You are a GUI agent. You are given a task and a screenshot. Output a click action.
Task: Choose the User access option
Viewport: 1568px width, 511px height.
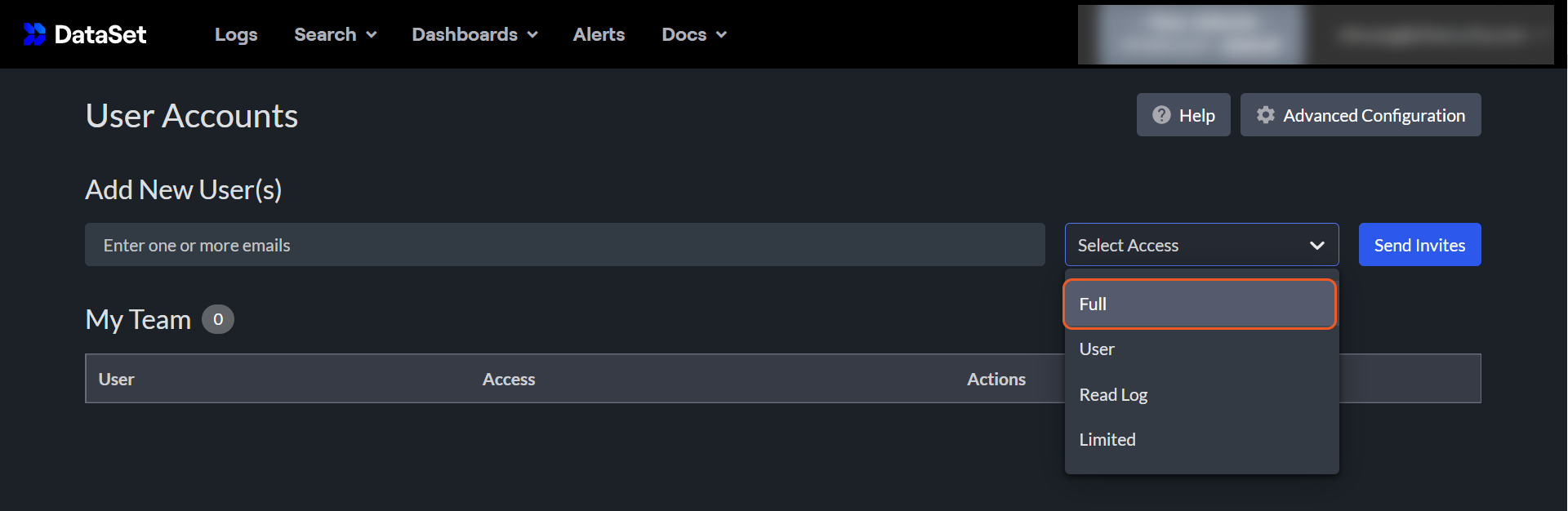click(x=1097, y=349)
